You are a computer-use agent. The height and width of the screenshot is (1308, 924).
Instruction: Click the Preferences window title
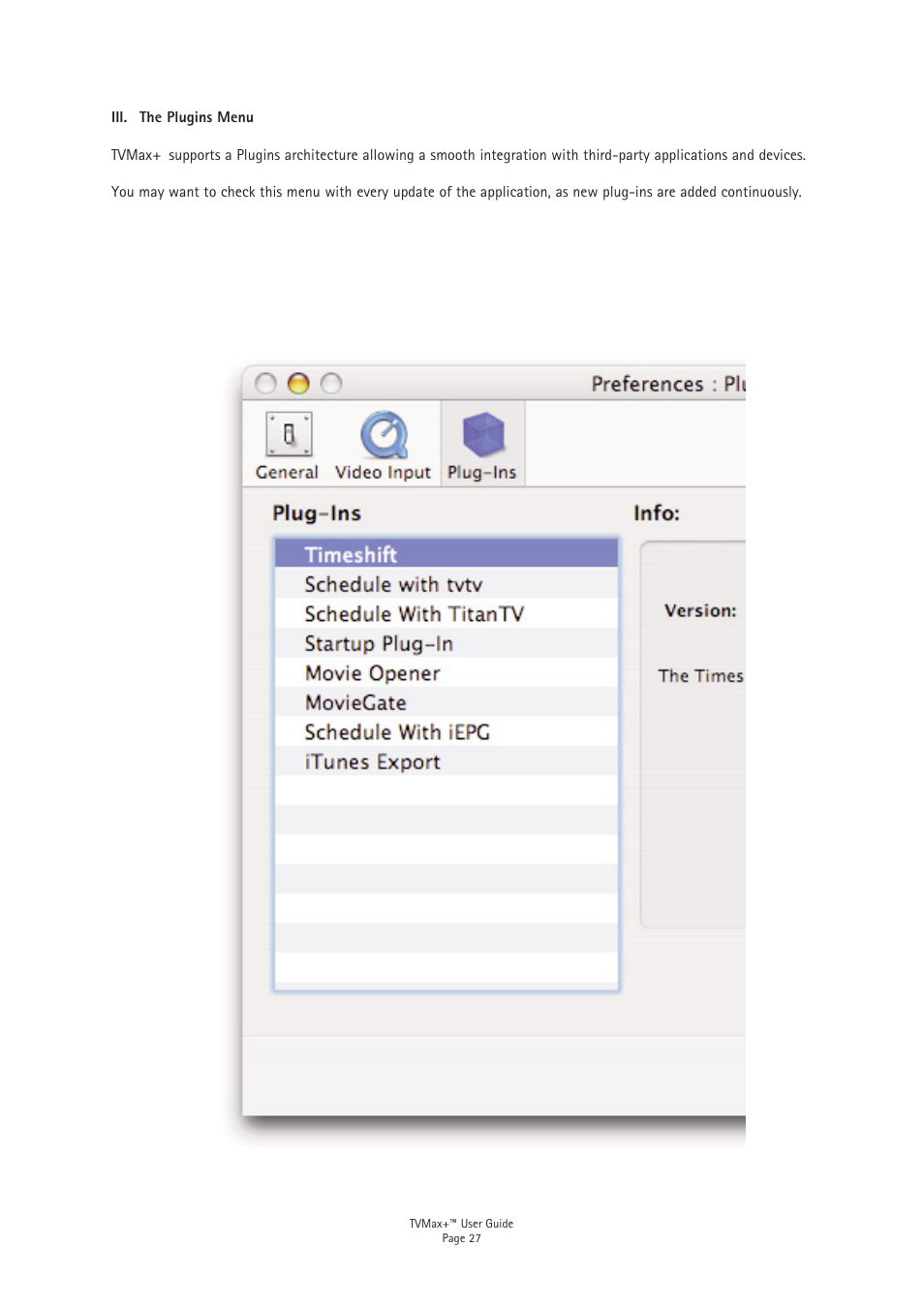click(668, 384)
